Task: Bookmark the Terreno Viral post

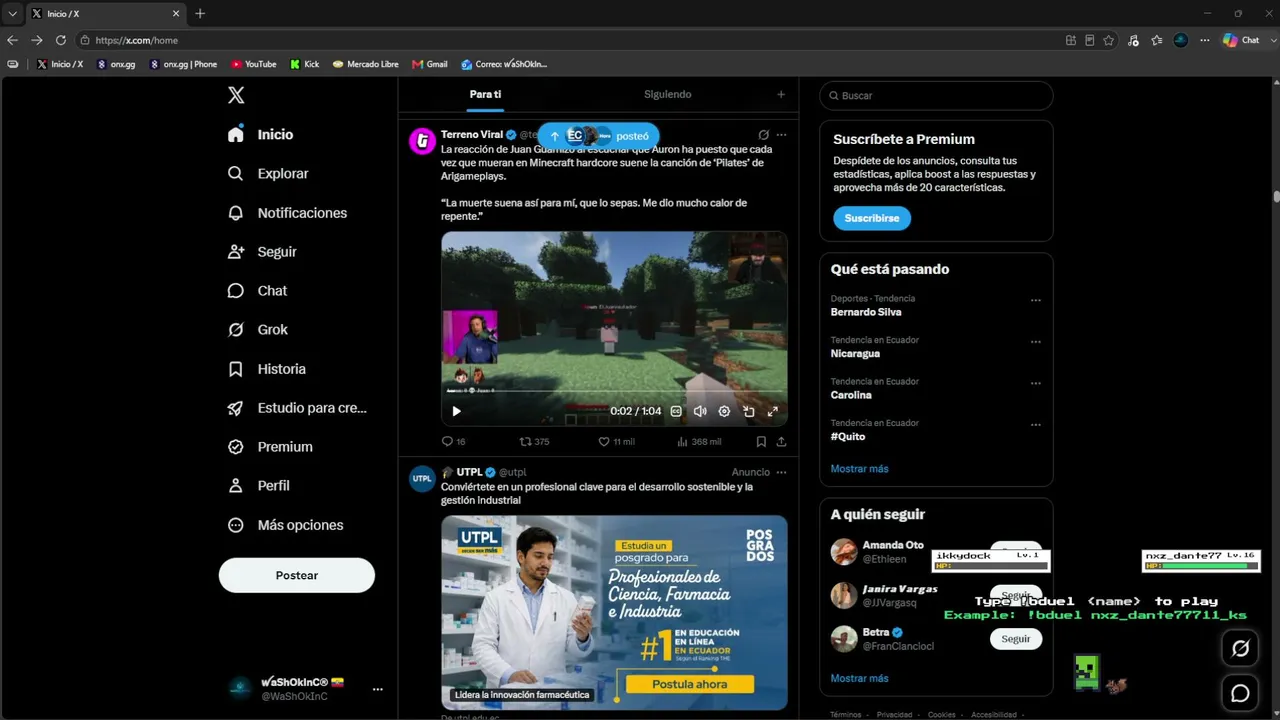Action: click(x=761, y=441)
